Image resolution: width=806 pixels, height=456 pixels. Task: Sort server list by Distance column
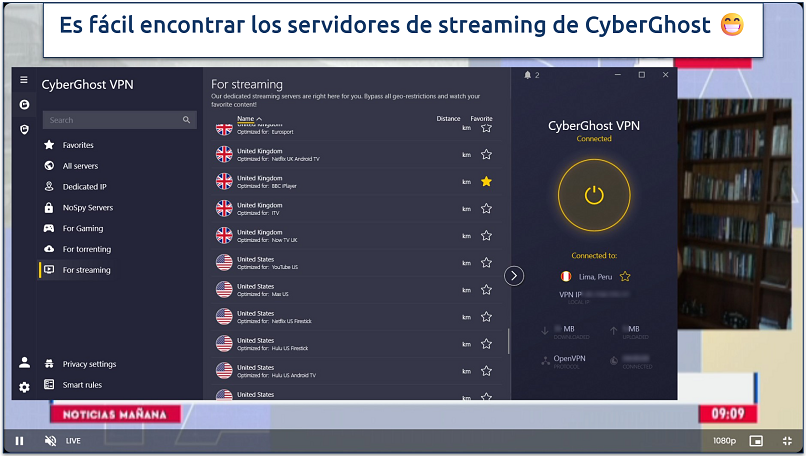tap(448, 118)
